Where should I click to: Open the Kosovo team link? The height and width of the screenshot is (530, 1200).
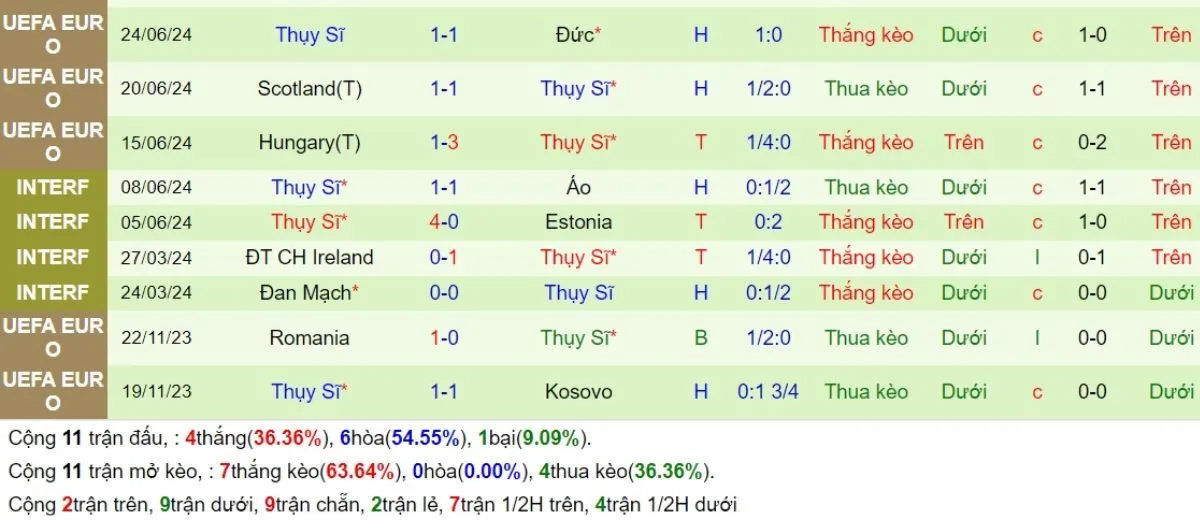[578, 392]
